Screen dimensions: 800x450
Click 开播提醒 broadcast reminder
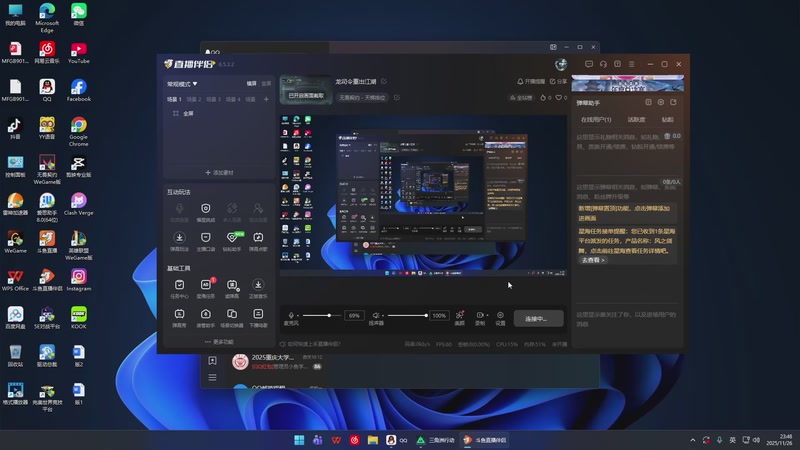point(531,81)
